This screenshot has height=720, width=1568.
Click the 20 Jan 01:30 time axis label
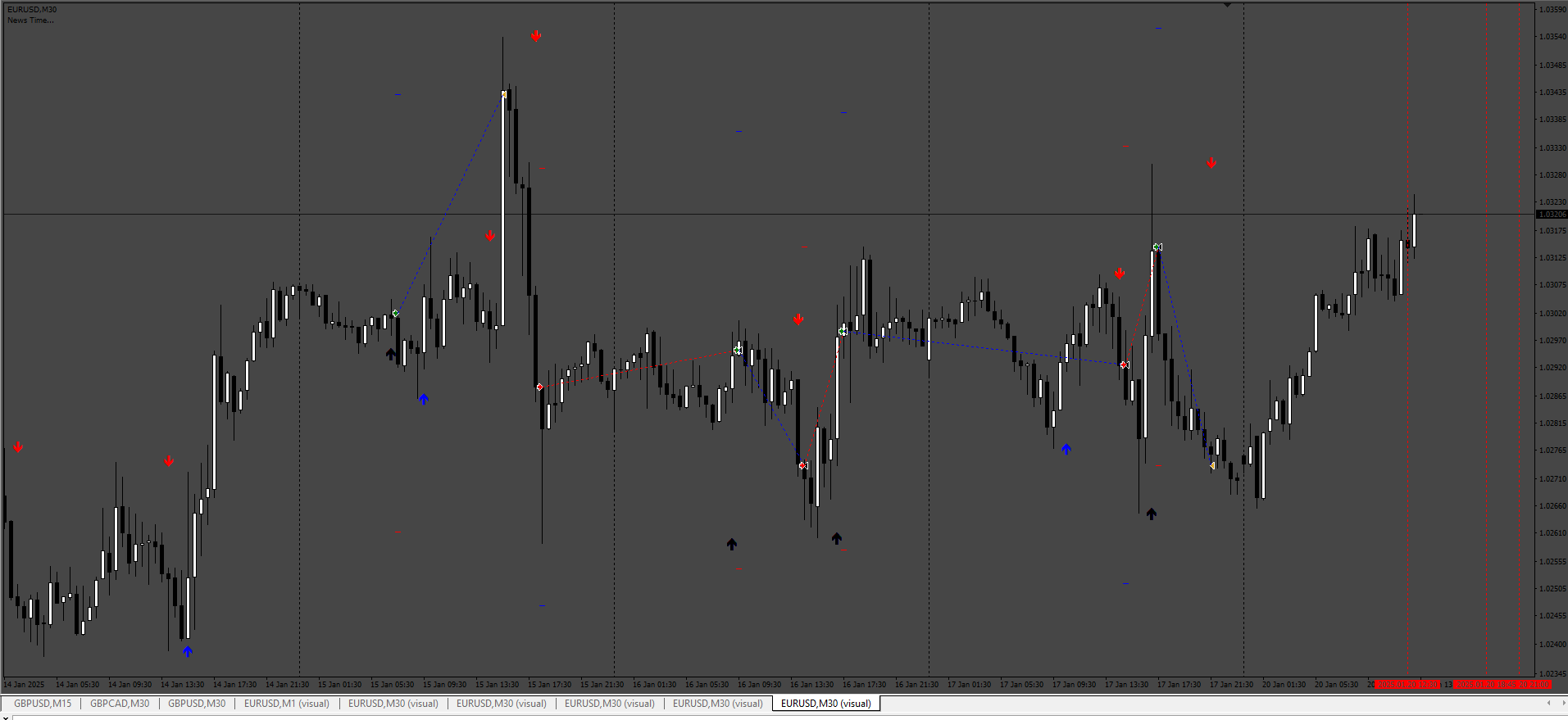tap(1284, 684)
